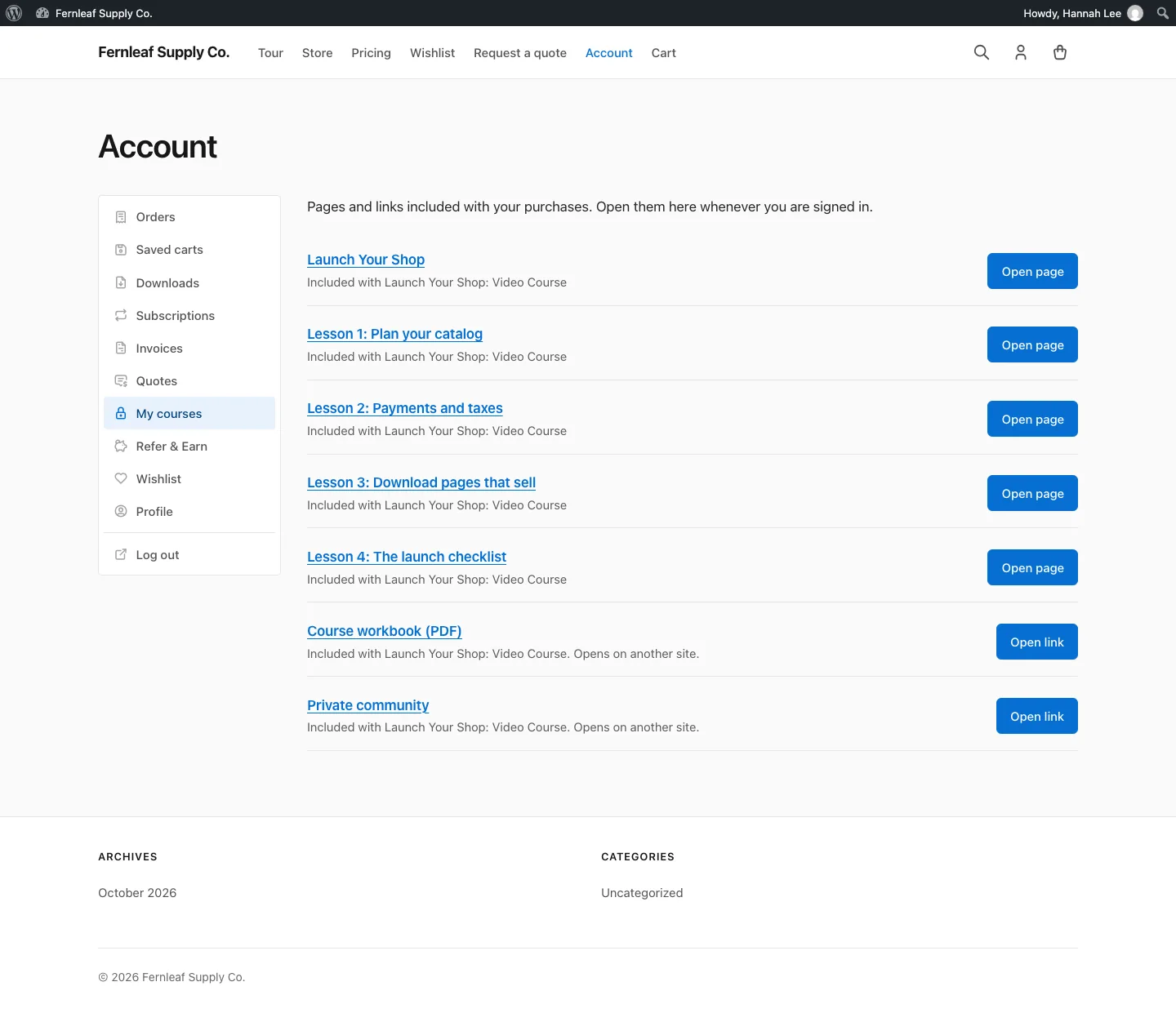
Task: Click the Invoices document icon
Action: pos(121,348)
